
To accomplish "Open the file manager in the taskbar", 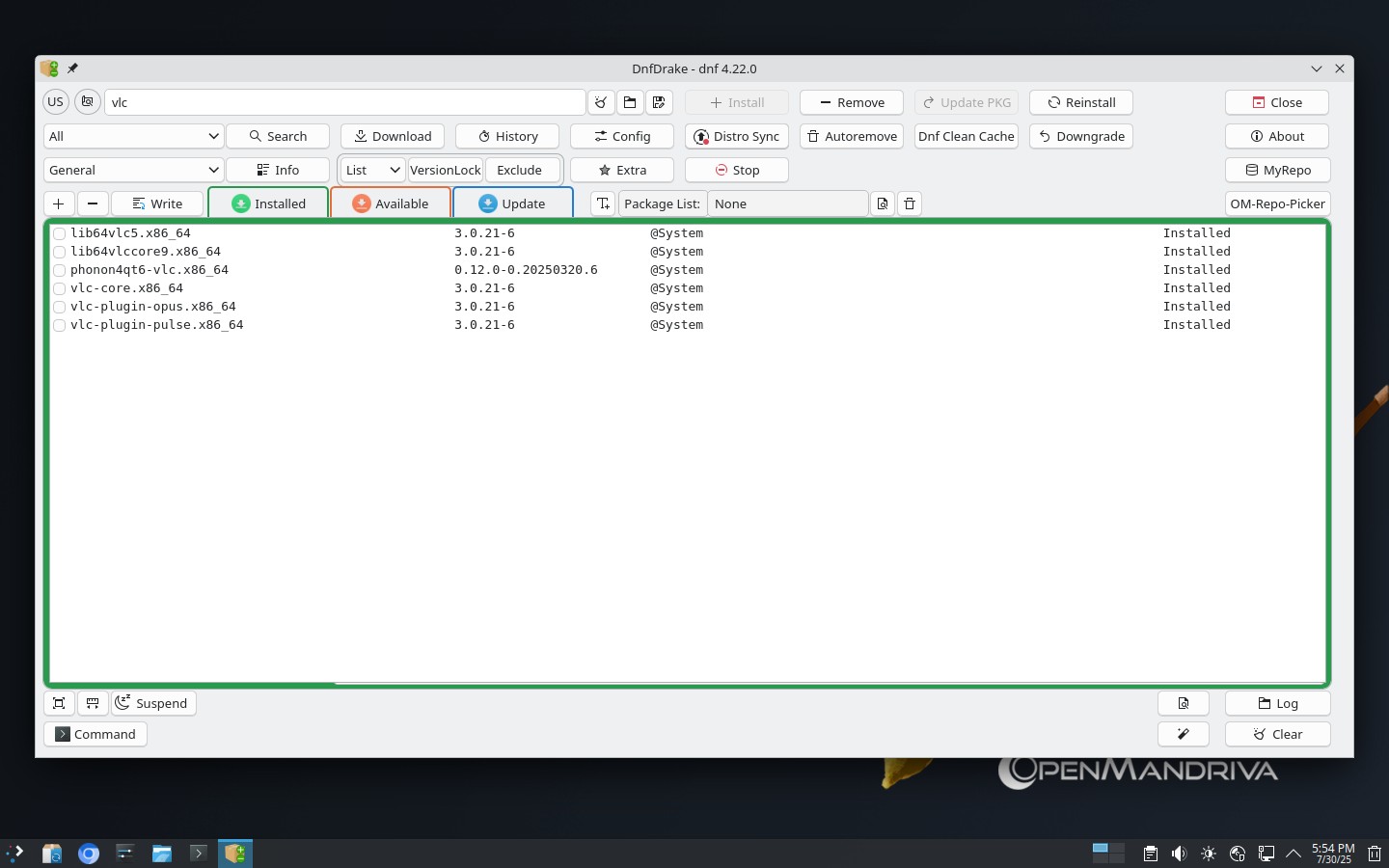I will tap(161, 853).
